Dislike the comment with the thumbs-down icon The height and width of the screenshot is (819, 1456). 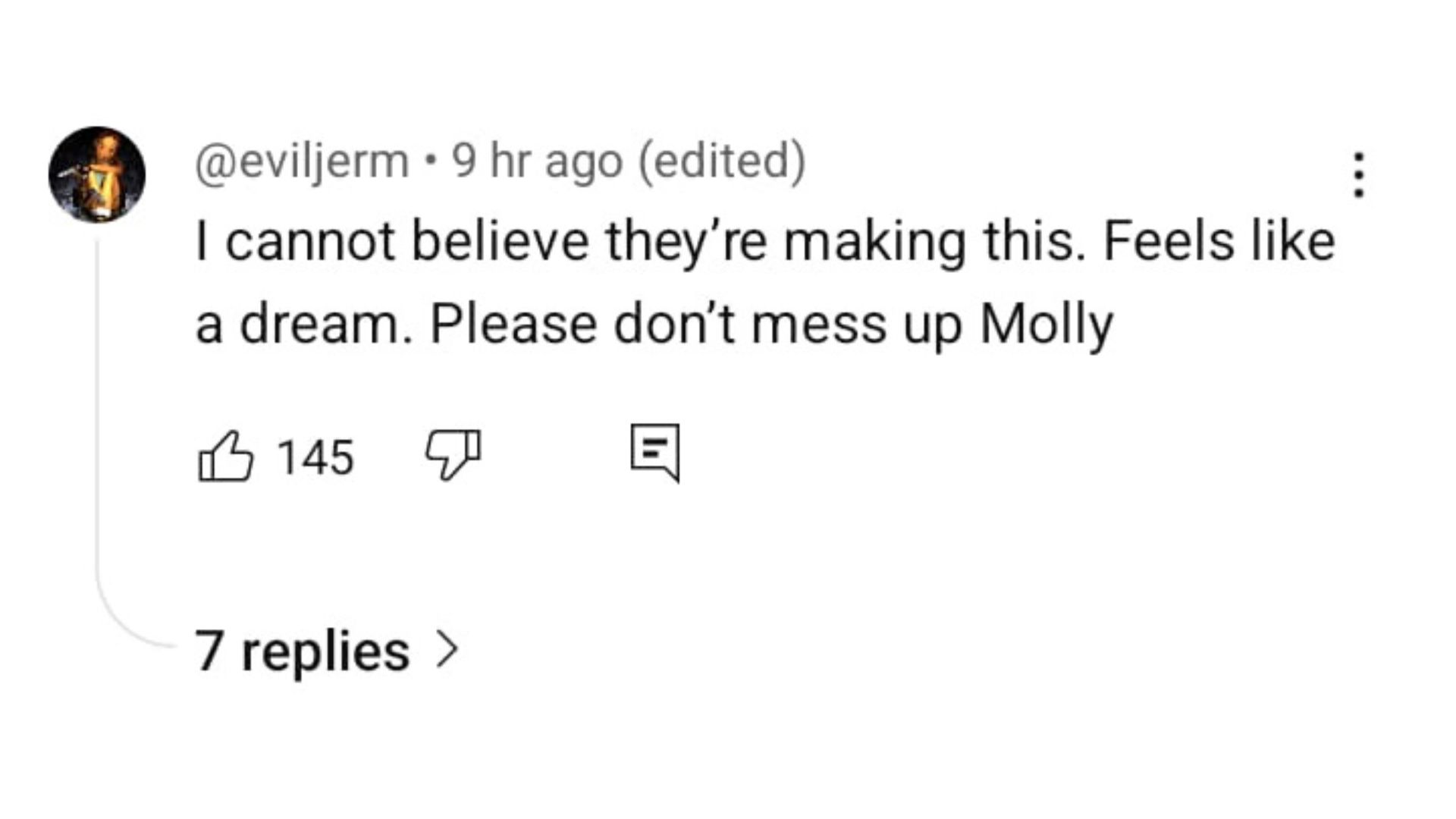[x=453, y=453]
